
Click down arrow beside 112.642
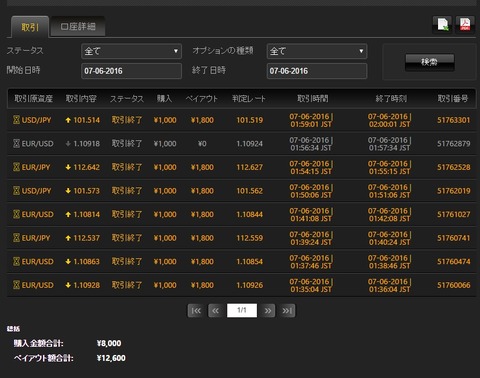(x=68, y=167)
